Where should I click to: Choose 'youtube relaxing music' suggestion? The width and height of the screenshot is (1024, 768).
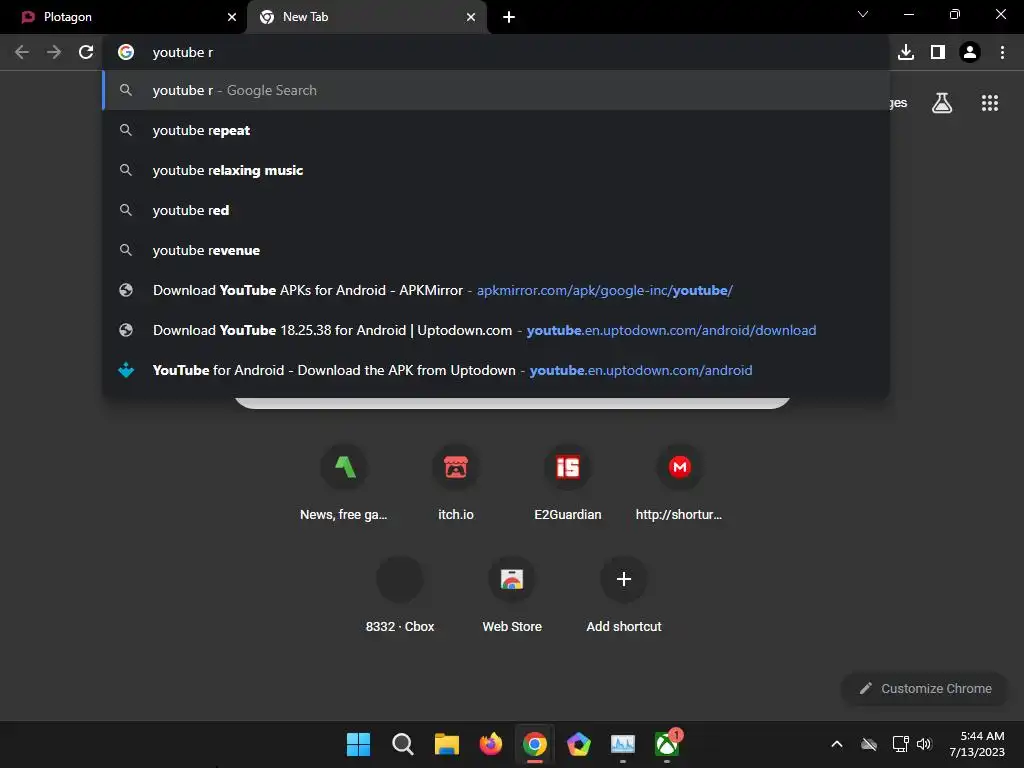[496, 170]
